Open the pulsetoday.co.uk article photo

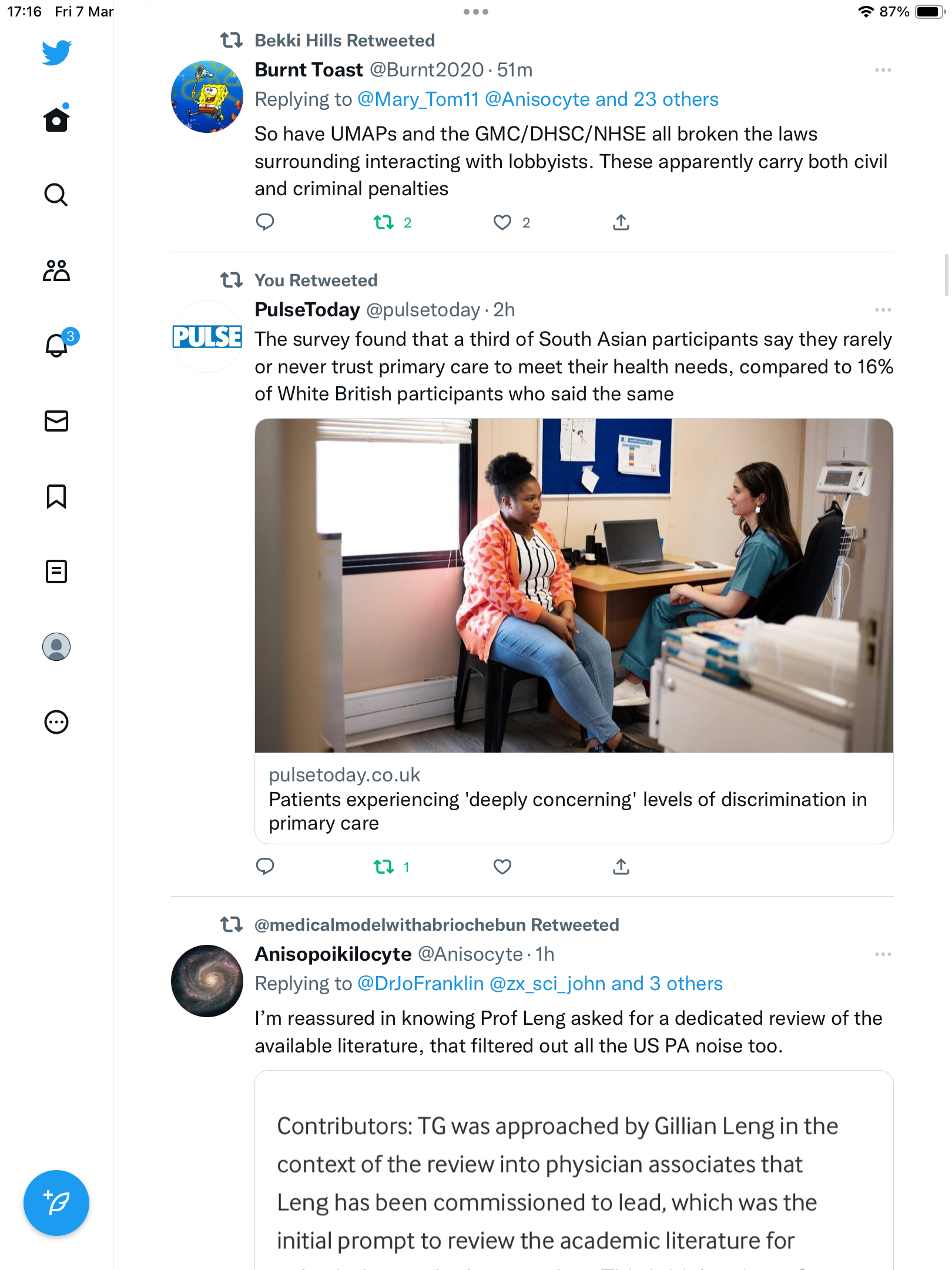point(574,586)
